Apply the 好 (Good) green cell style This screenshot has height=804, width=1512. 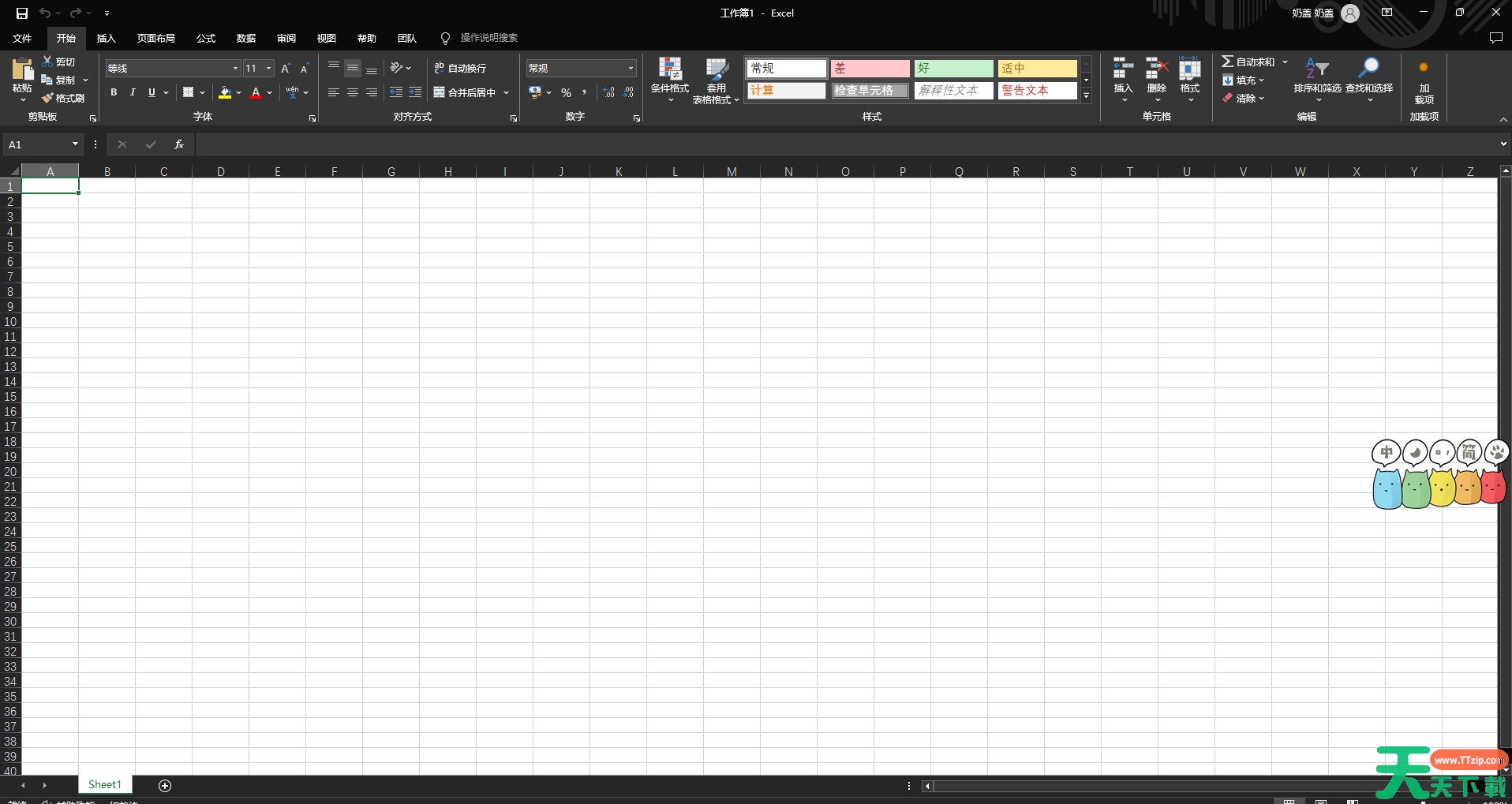953,69
